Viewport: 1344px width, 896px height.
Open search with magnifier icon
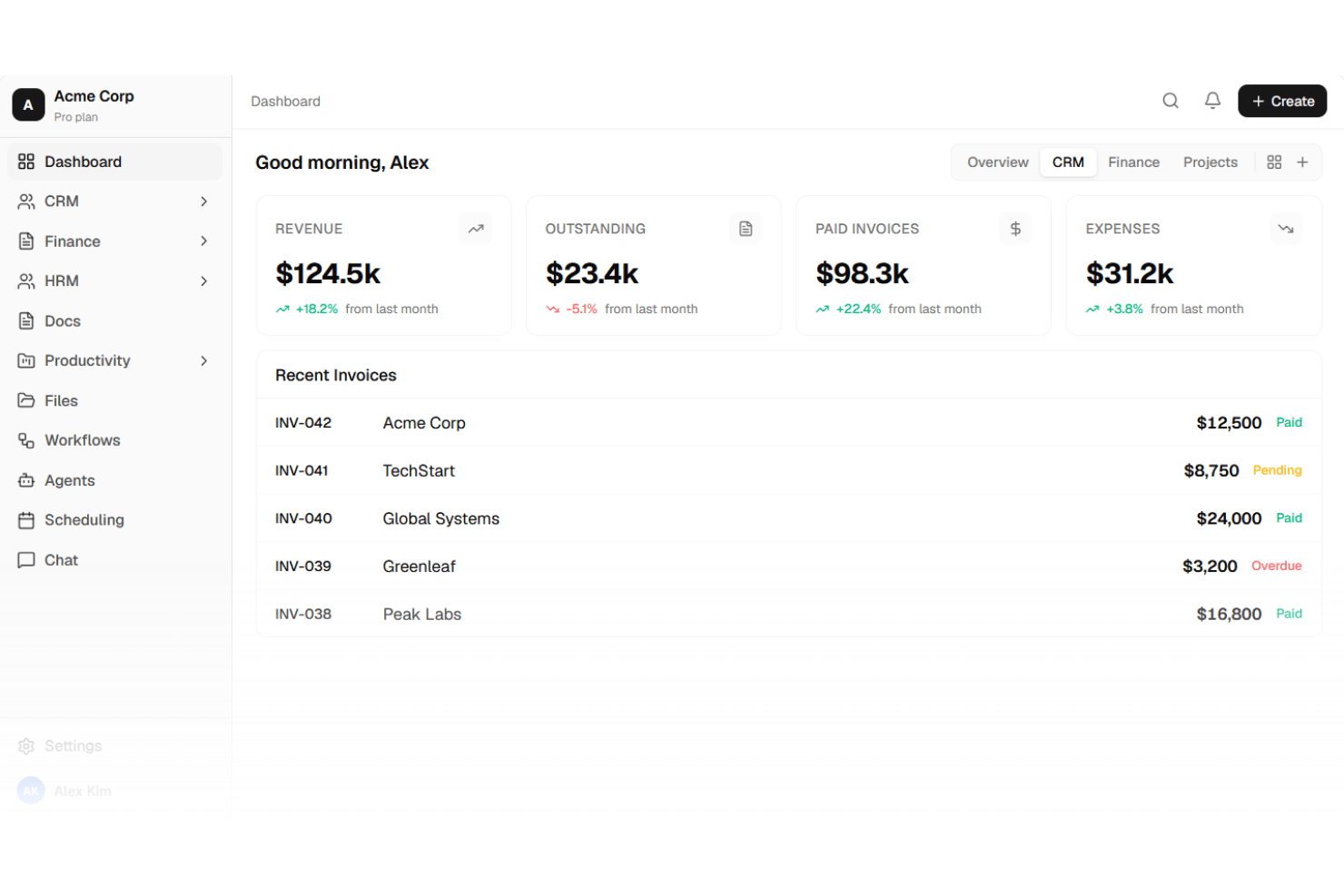(x=1171, y=101)
